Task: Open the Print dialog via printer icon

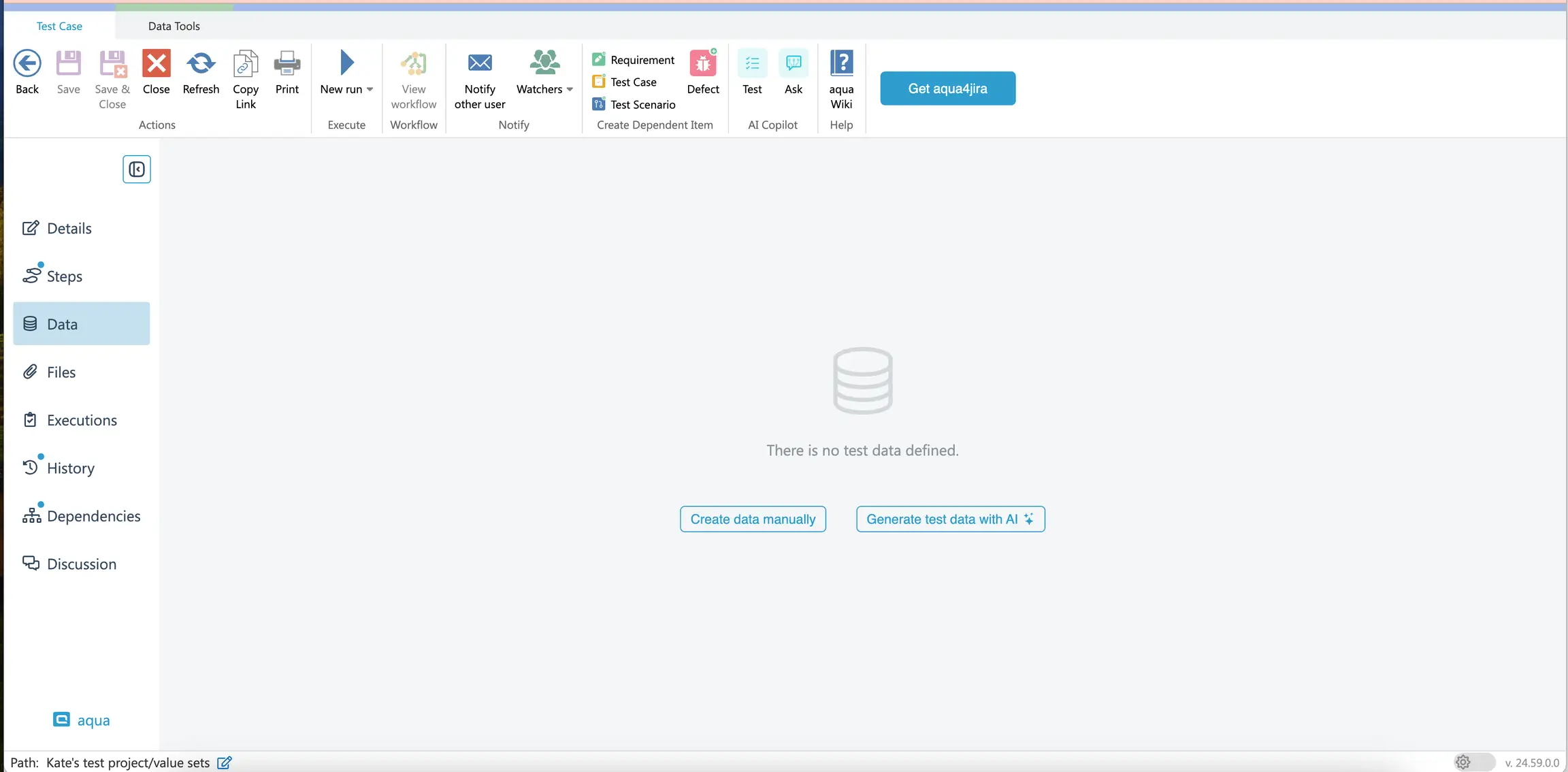Action: coord(287,63)
